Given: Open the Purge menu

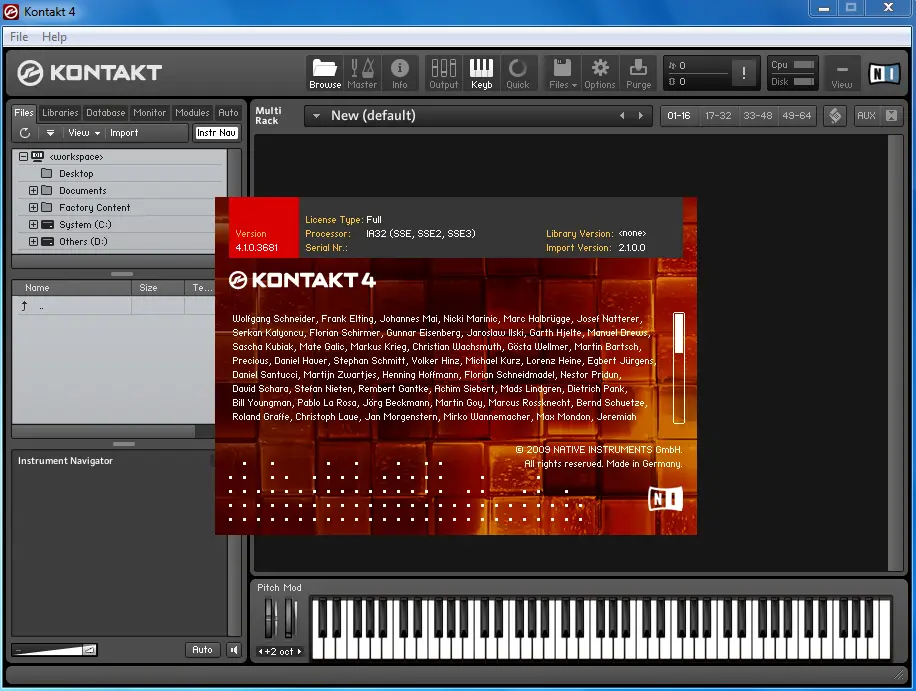Looking at the screenshot, I should click(x=639, y=74).
